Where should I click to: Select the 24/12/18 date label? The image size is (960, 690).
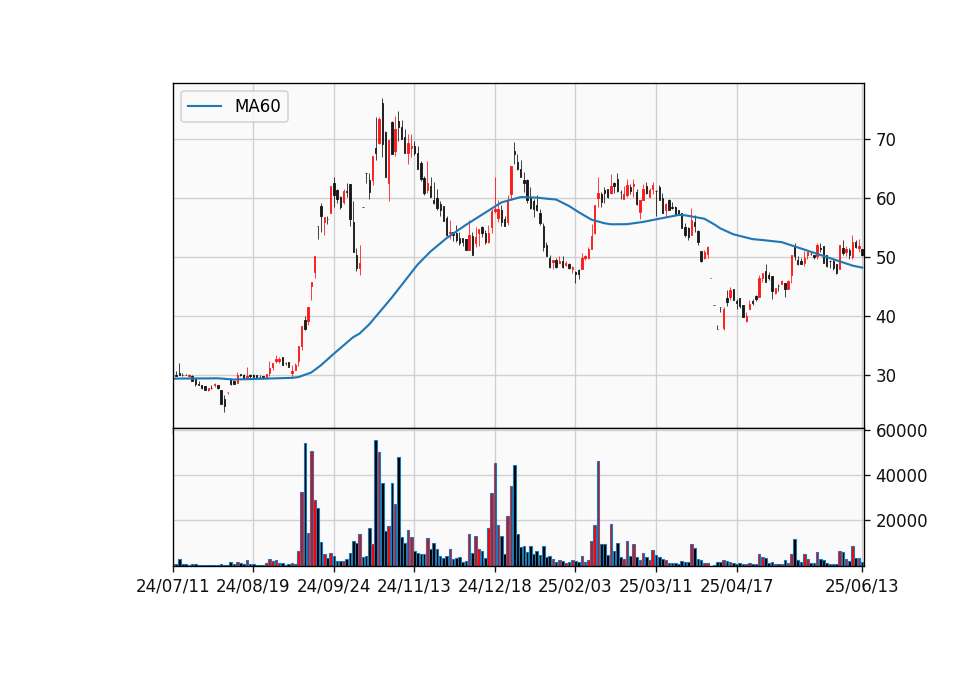coord(495,586)
